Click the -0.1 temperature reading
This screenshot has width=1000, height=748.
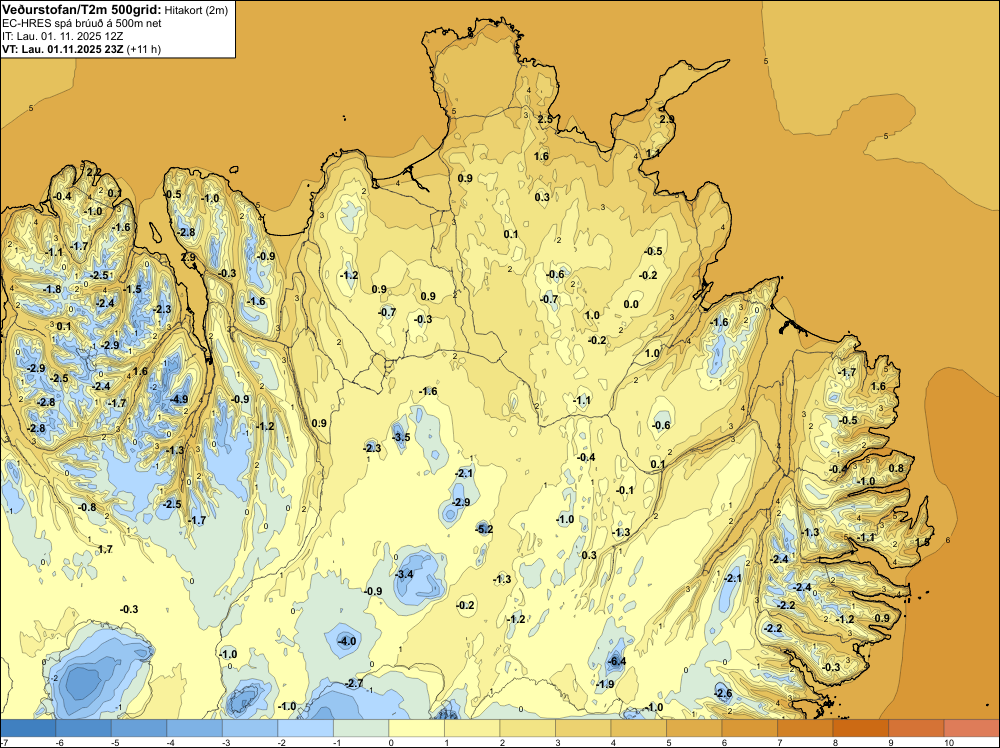[x=625, y=490]
